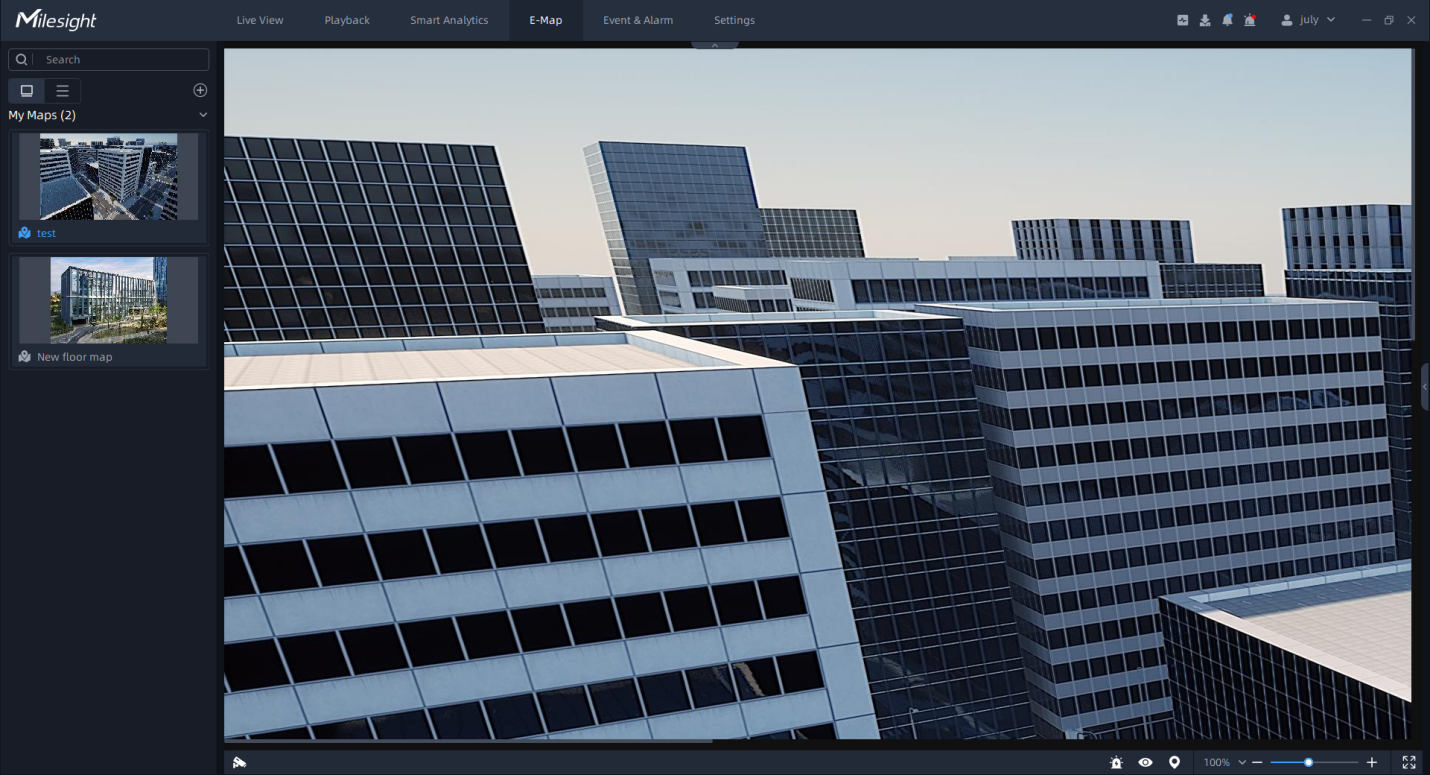Viewport: 1430px width, 775px height.
Task: Select the 'New floor map' label
Action: click(x=75, y=357)
